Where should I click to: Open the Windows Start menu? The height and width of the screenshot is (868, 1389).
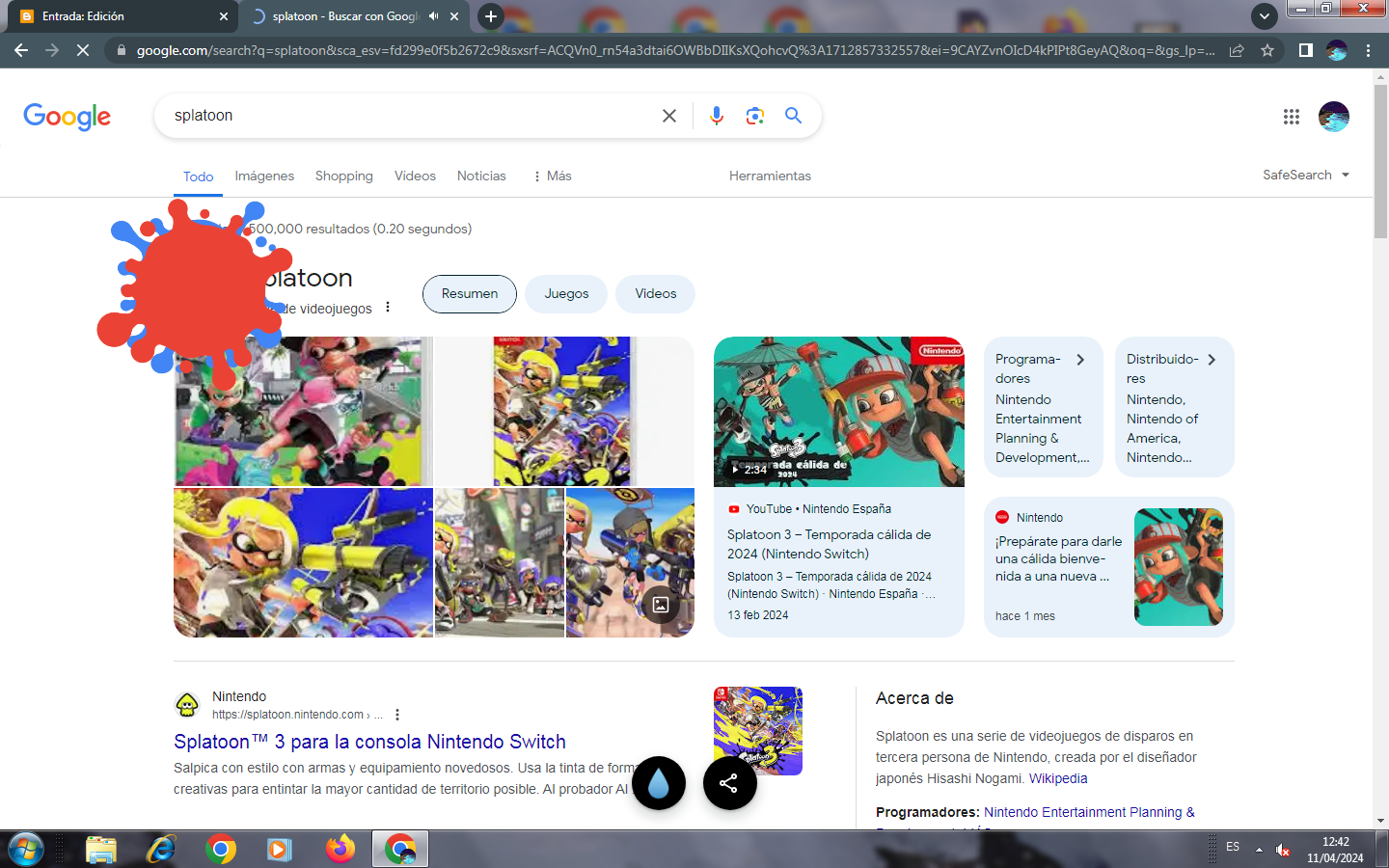coord(25,850)
